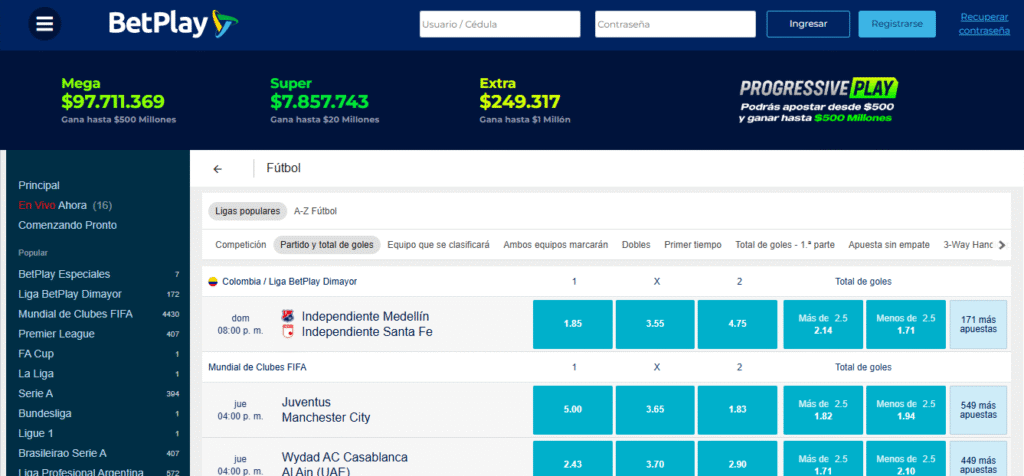Open 549 más apuestas
Screen dimensions: 1024x476
[978, 410]
